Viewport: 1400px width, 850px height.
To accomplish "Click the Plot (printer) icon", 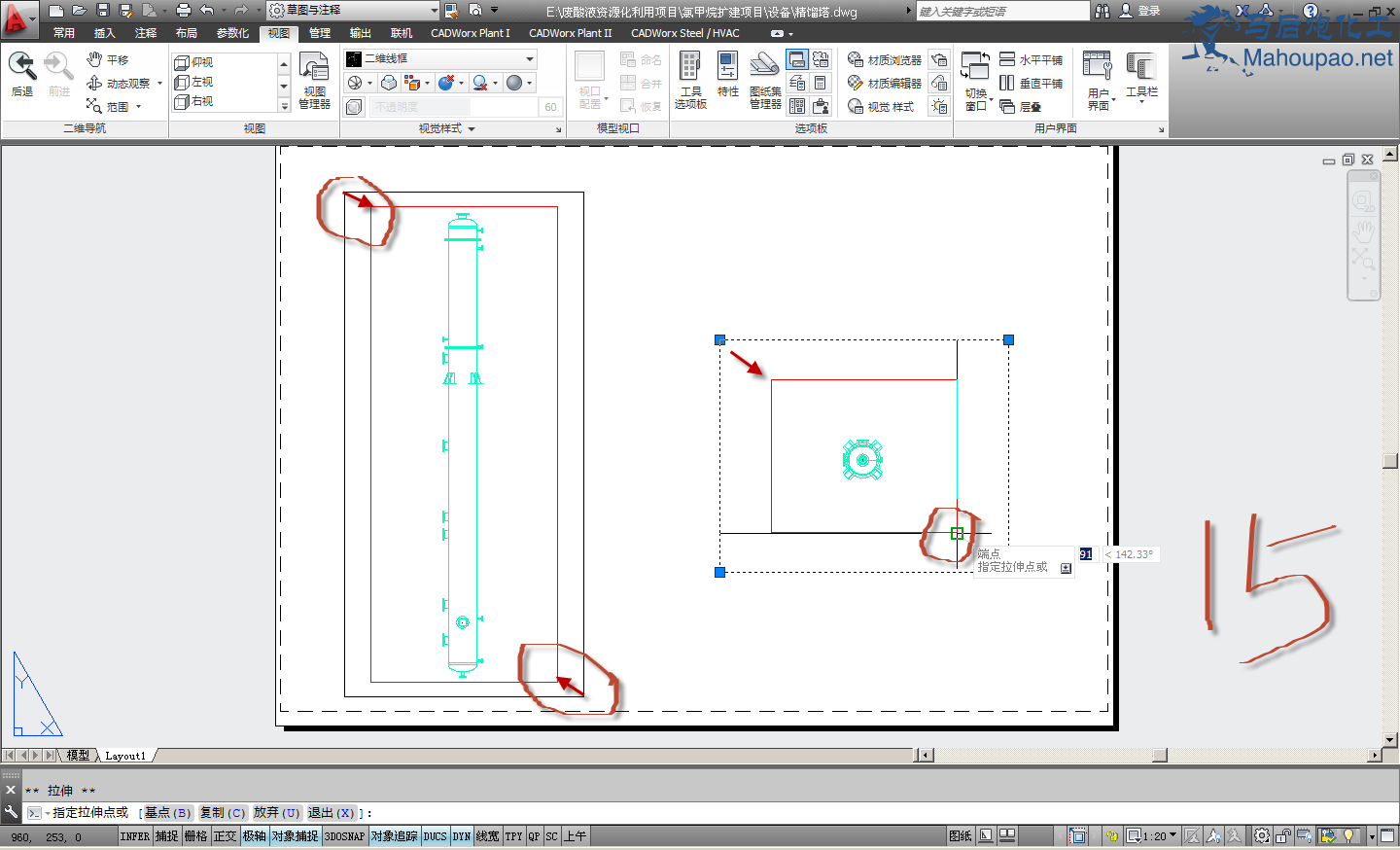I will 183,11.
